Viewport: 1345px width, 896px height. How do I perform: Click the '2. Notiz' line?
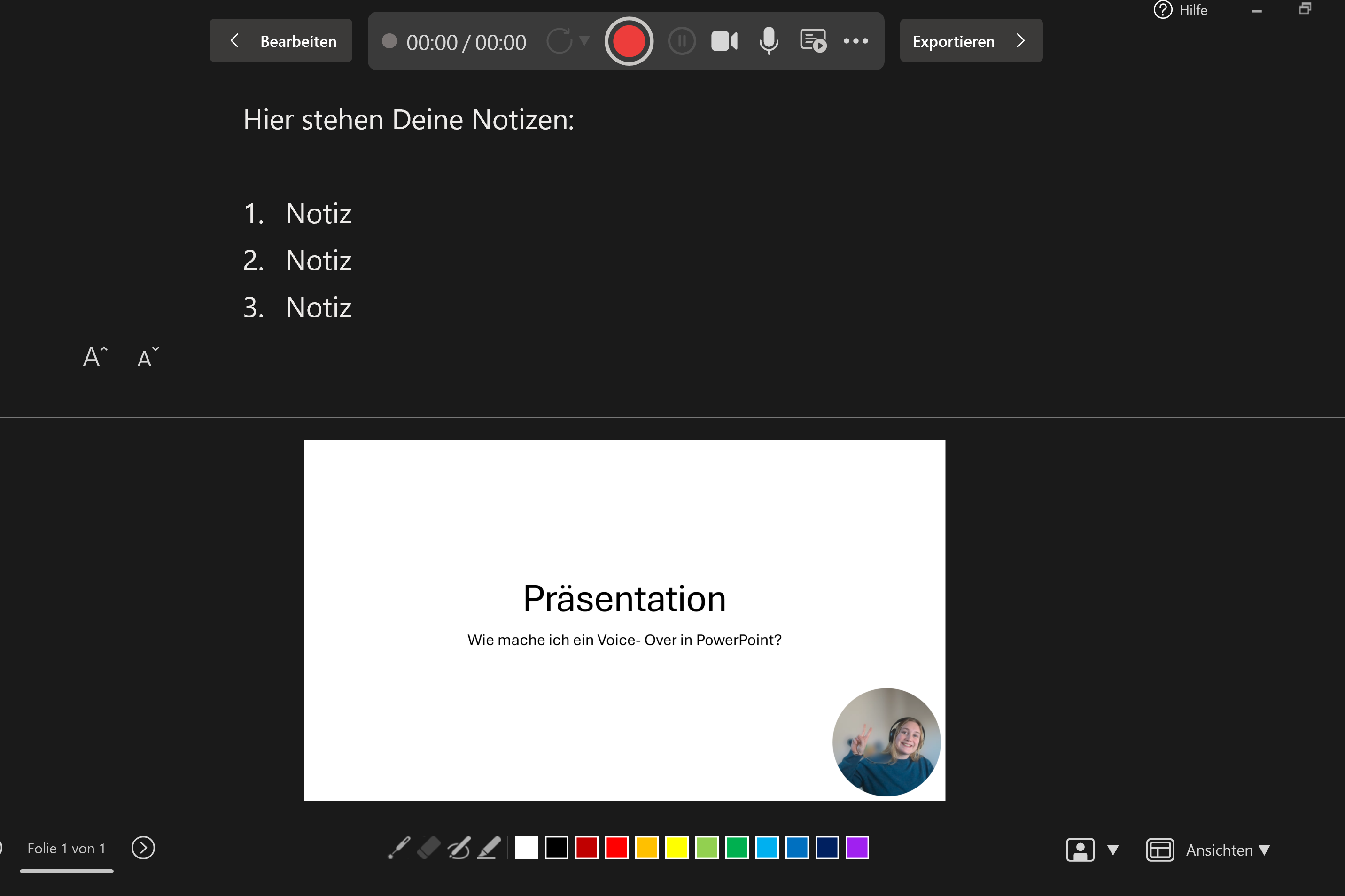(x=297, y=261)
